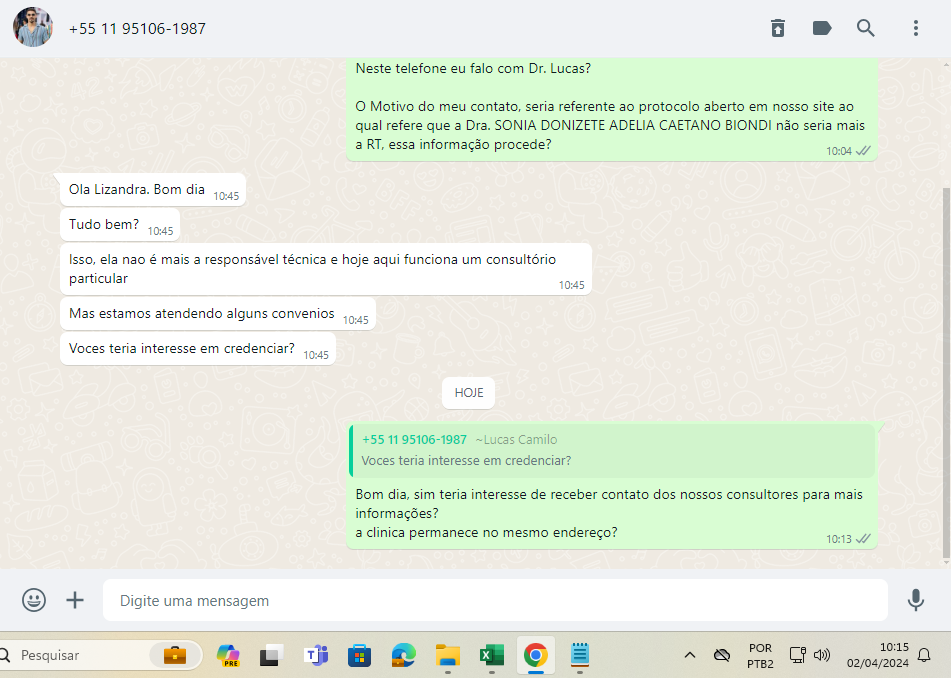Search within this conversation
Screen dimensions: 951x678
866,28
